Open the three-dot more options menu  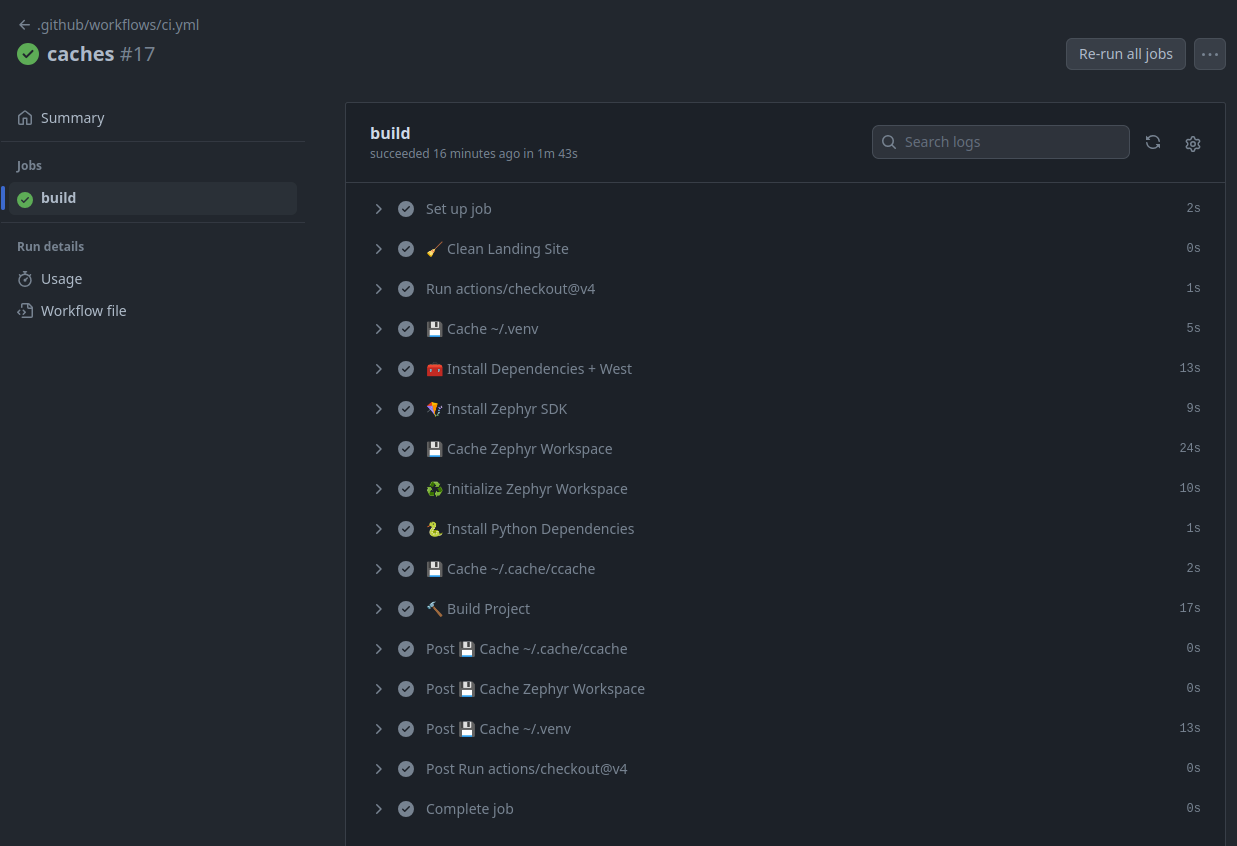click(x=1210, y=54)
